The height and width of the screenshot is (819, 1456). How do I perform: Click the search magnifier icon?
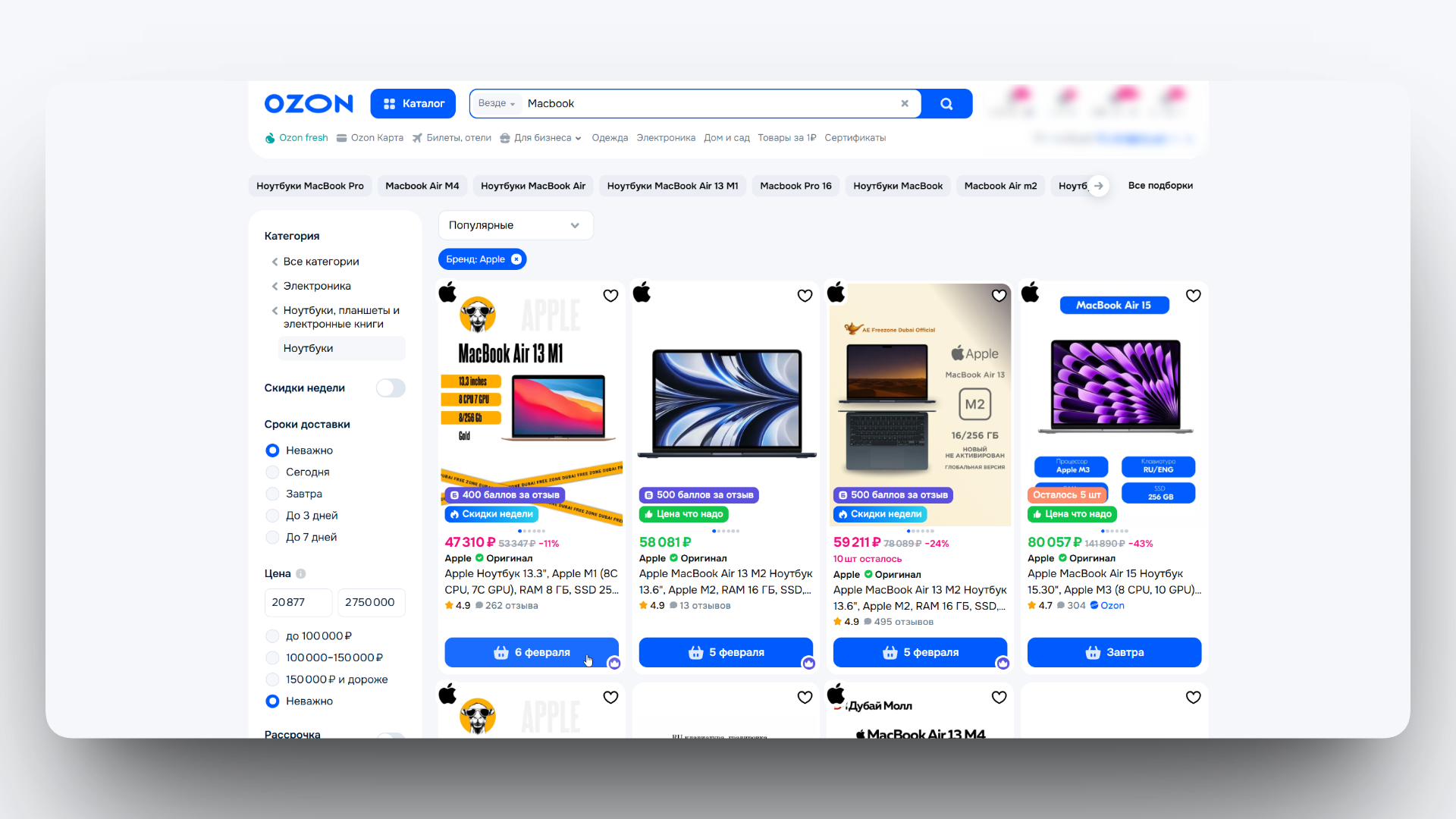(946, 103)
